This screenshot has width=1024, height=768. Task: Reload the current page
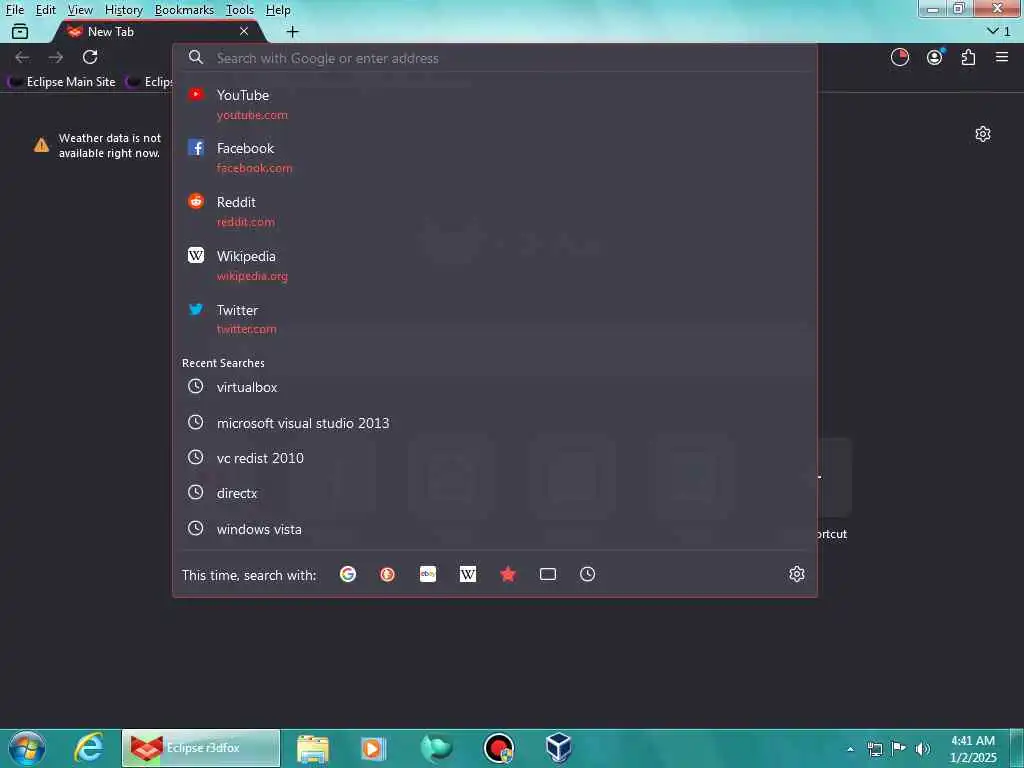coord(90,57)
